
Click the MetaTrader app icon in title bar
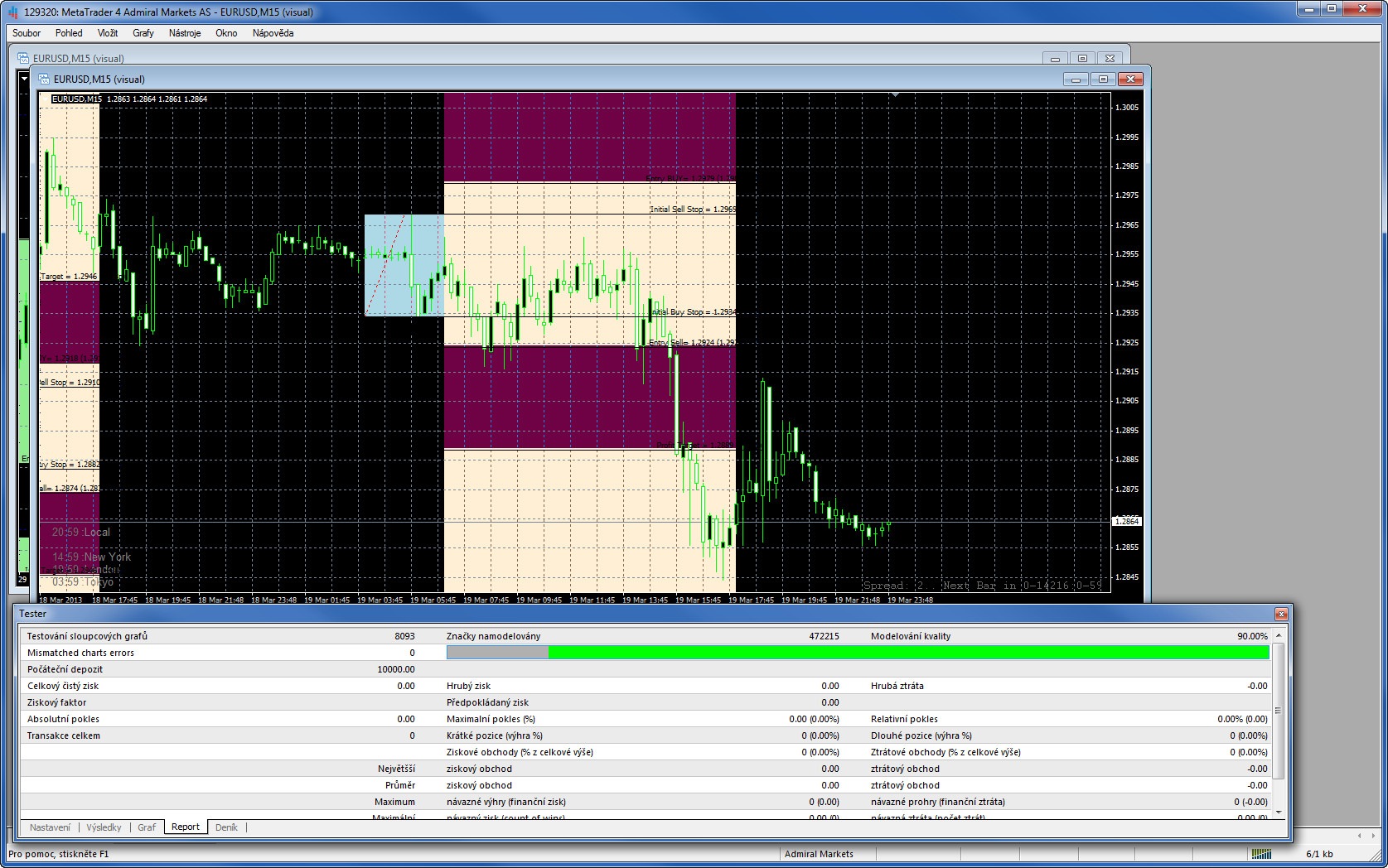(12, 12)
